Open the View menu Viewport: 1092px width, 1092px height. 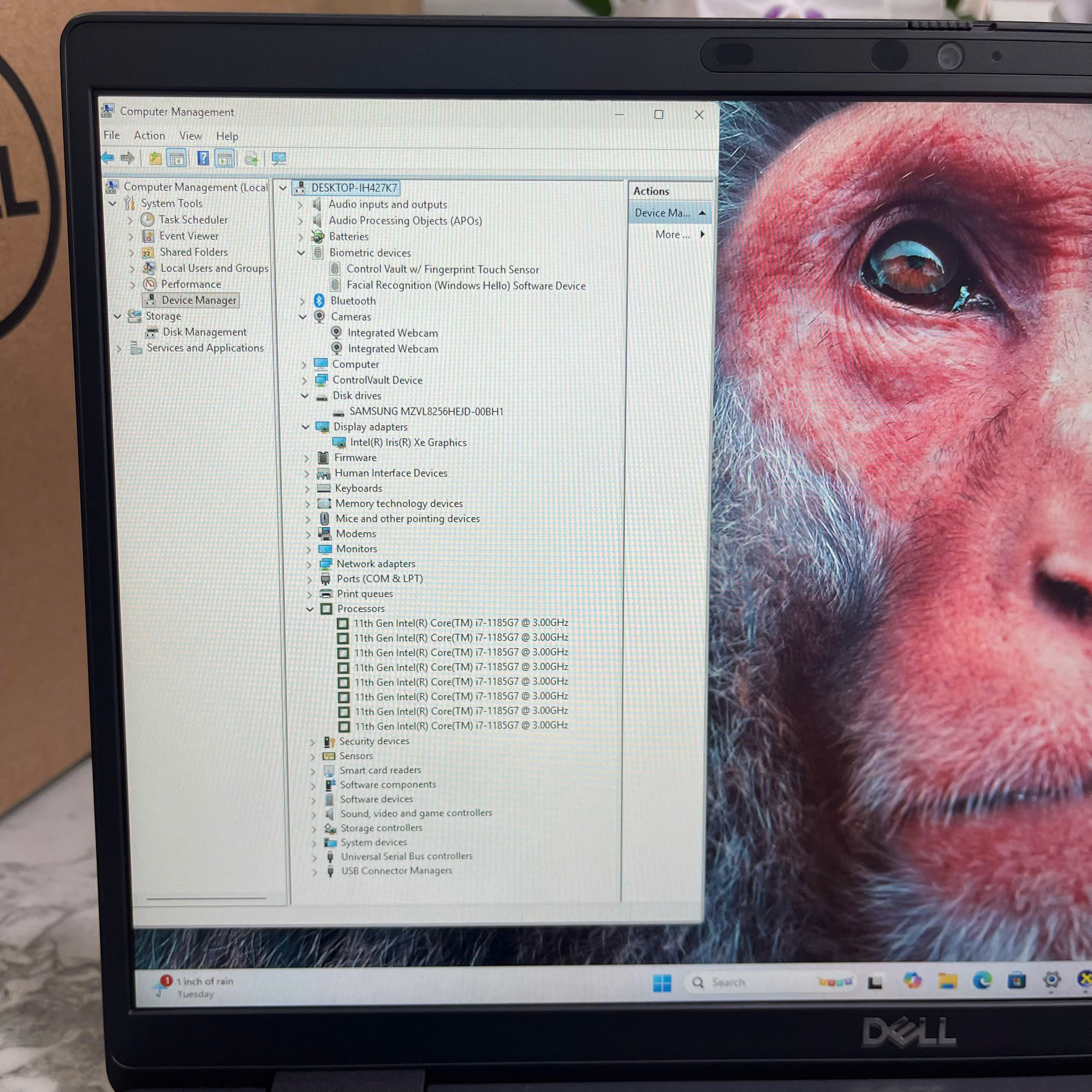(190, 136)
